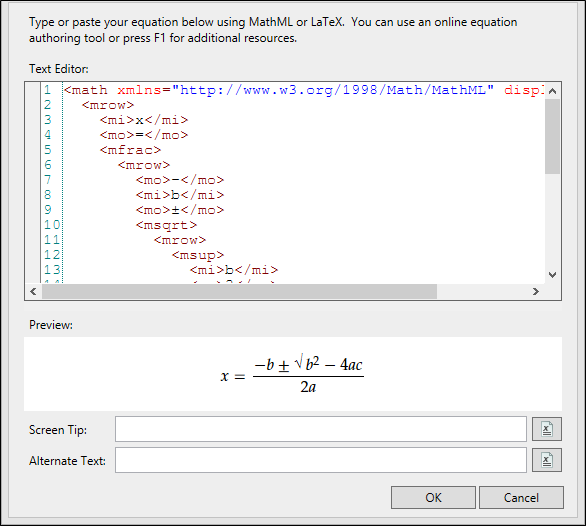Click the vertical scrollbar up arrow
This screenshot has height=526, width=586.
tap(552, 91)
